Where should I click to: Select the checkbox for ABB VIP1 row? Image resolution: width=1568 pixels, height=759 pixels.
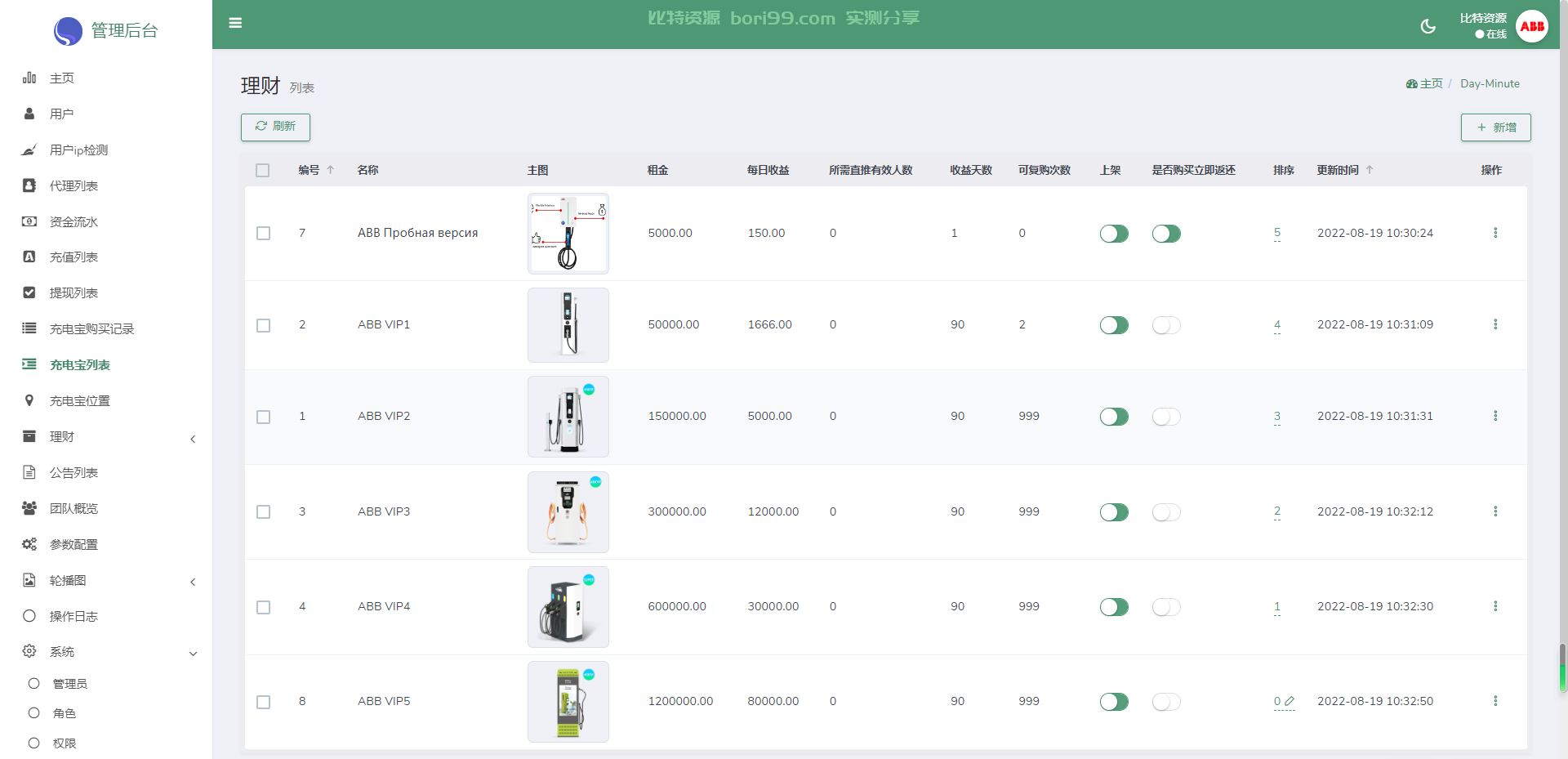[263, 325]
